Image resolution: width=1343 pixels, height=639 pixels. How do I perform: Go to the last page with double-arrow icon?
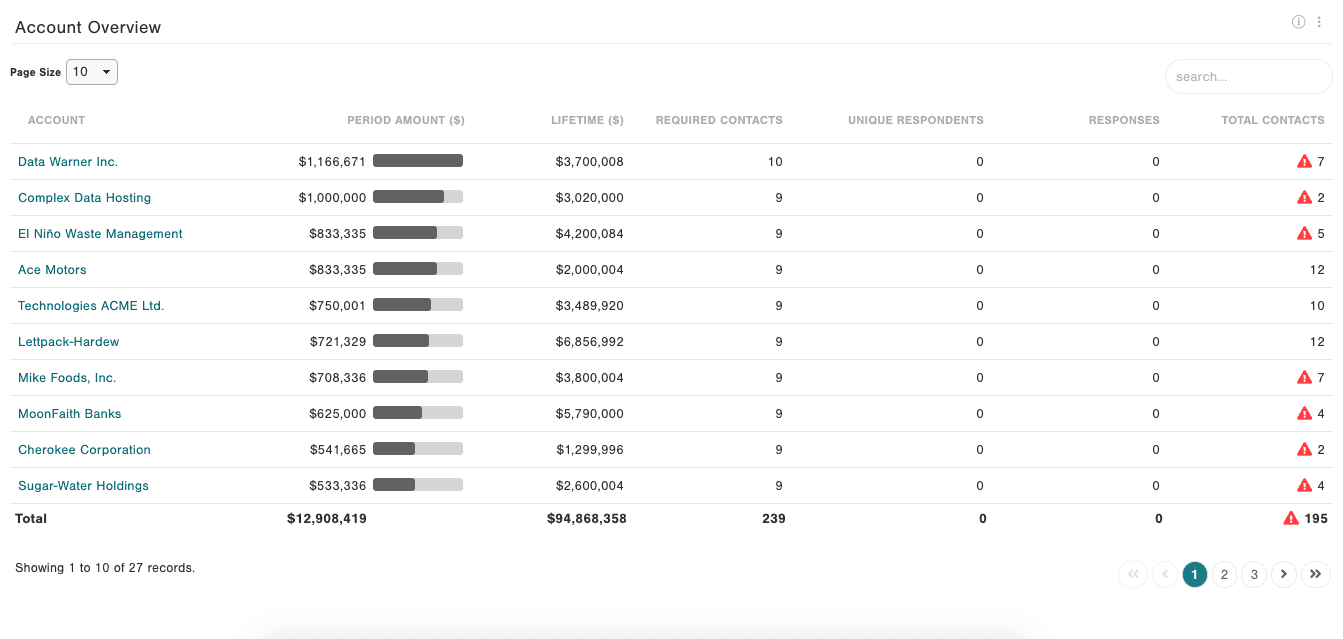1316,574
